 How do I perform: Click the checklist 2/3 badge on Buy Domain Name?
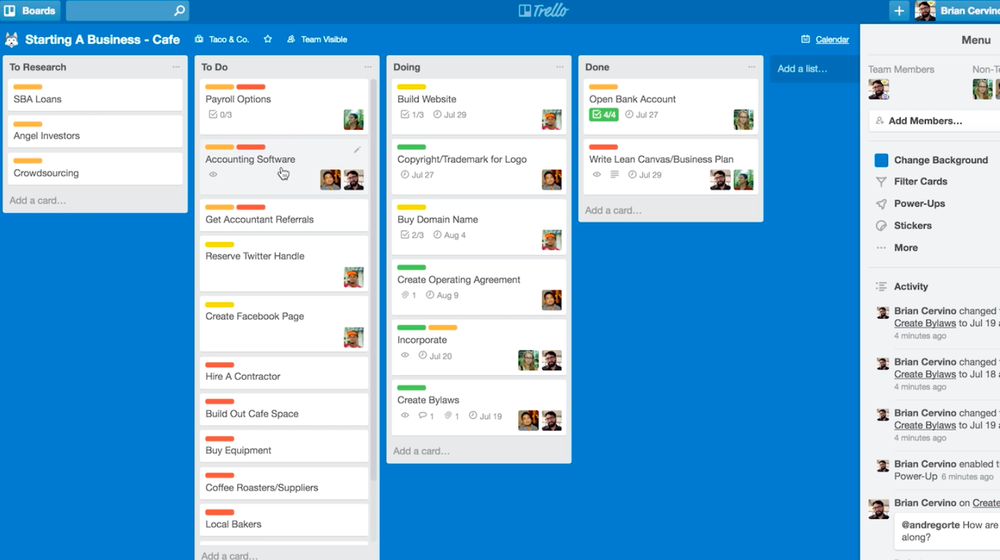[412, 235]
